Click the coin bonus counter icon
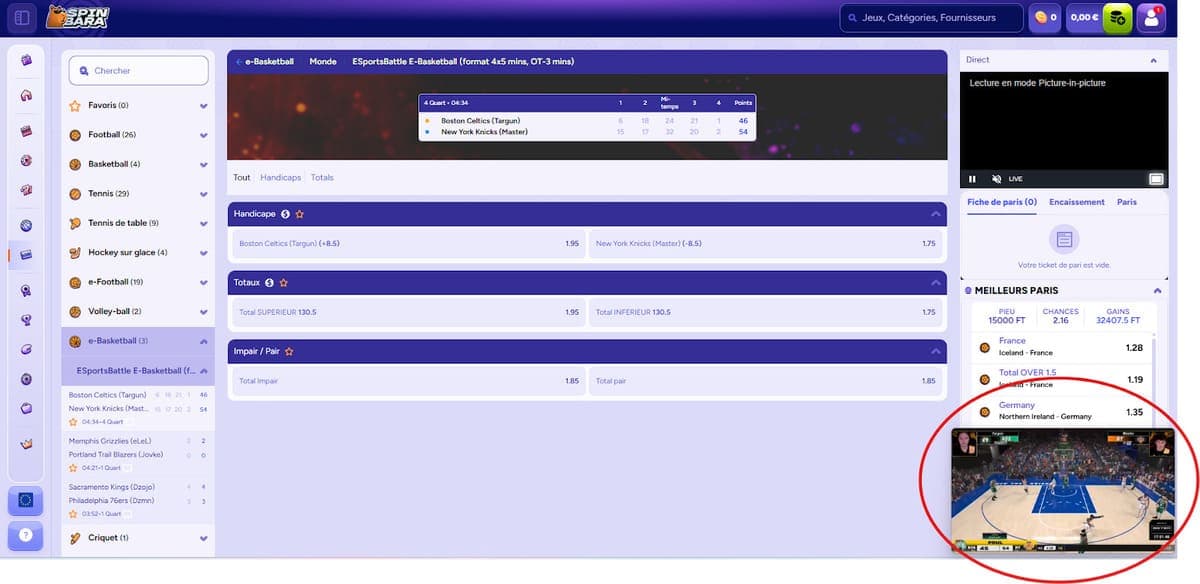The height and width of the screenshot is (584, 1200). (1044, 18)
